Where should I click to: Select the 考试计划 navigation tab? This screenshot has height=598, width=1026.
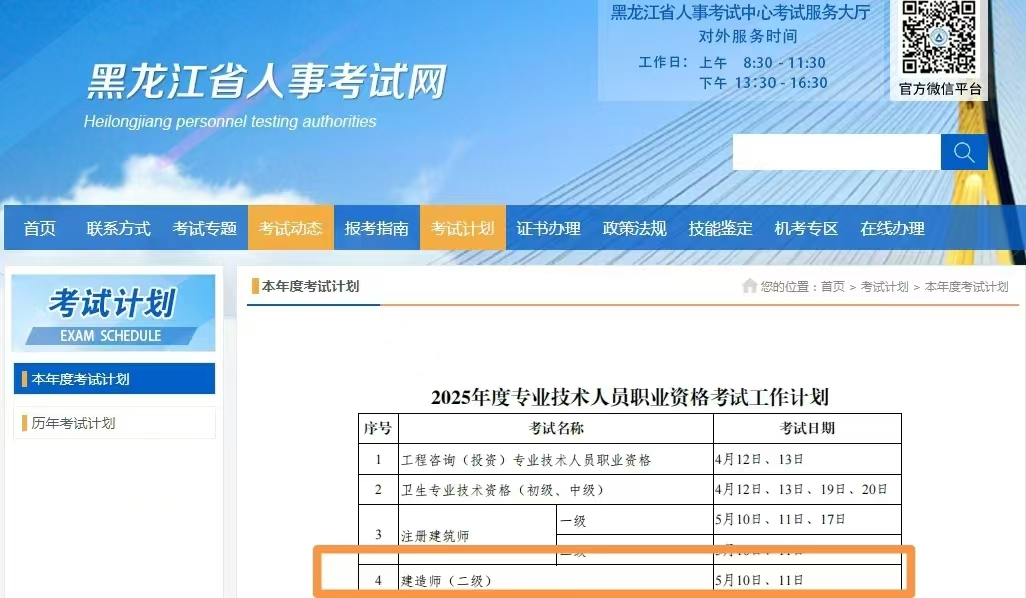click(462, 228)
